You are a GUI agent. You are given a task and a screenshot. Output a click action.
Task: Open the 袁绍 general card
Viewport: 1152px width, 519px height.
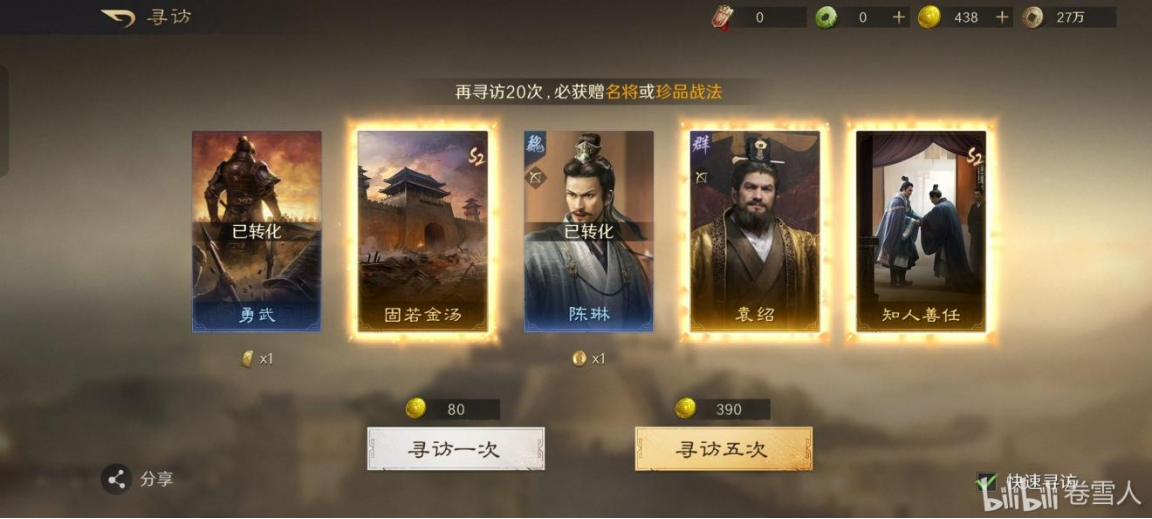coord(755,232)
